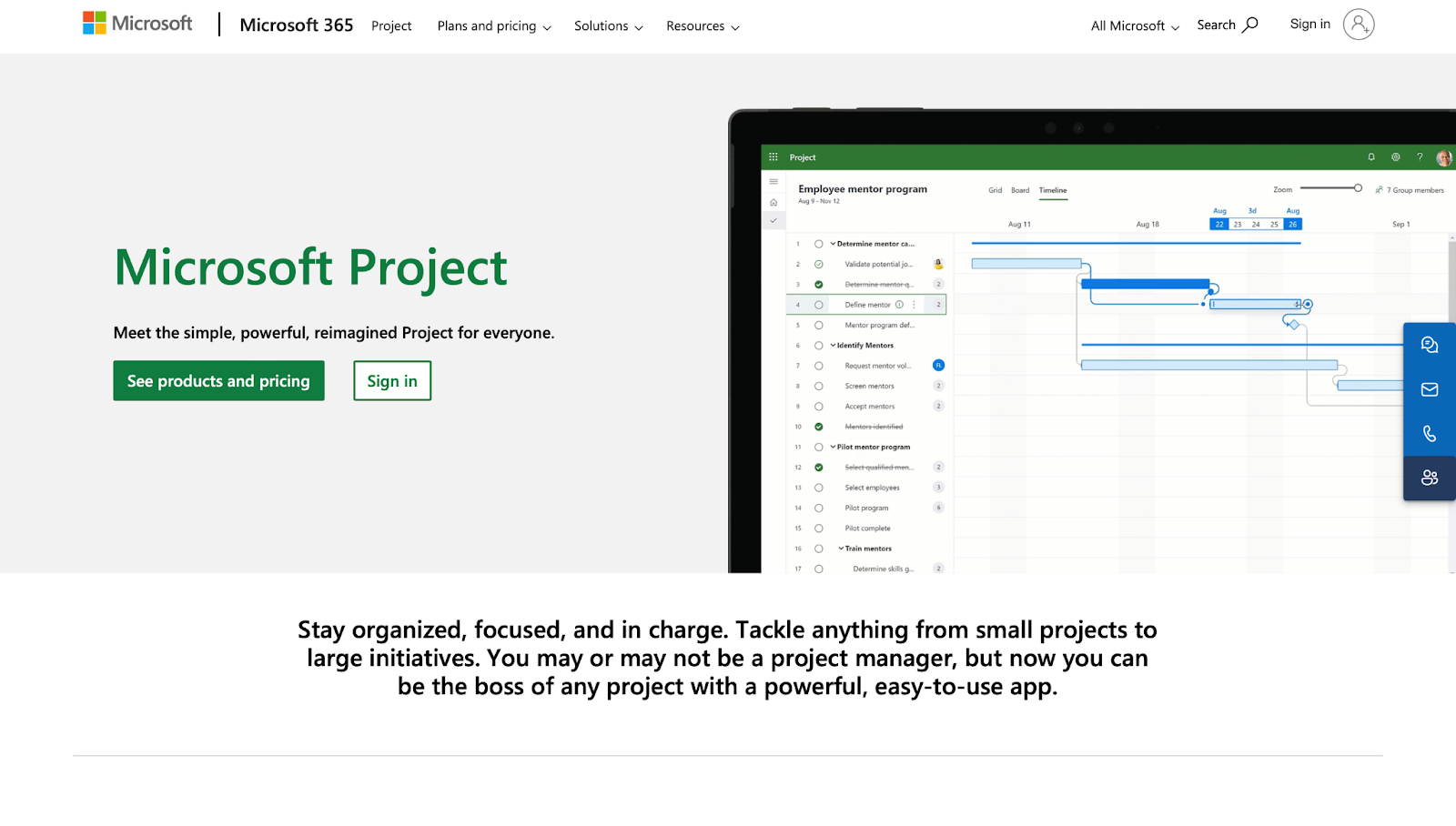Toggle completion circle for Pilot program task
Viewport: 1456px width, 826px height.
point(817,508)
